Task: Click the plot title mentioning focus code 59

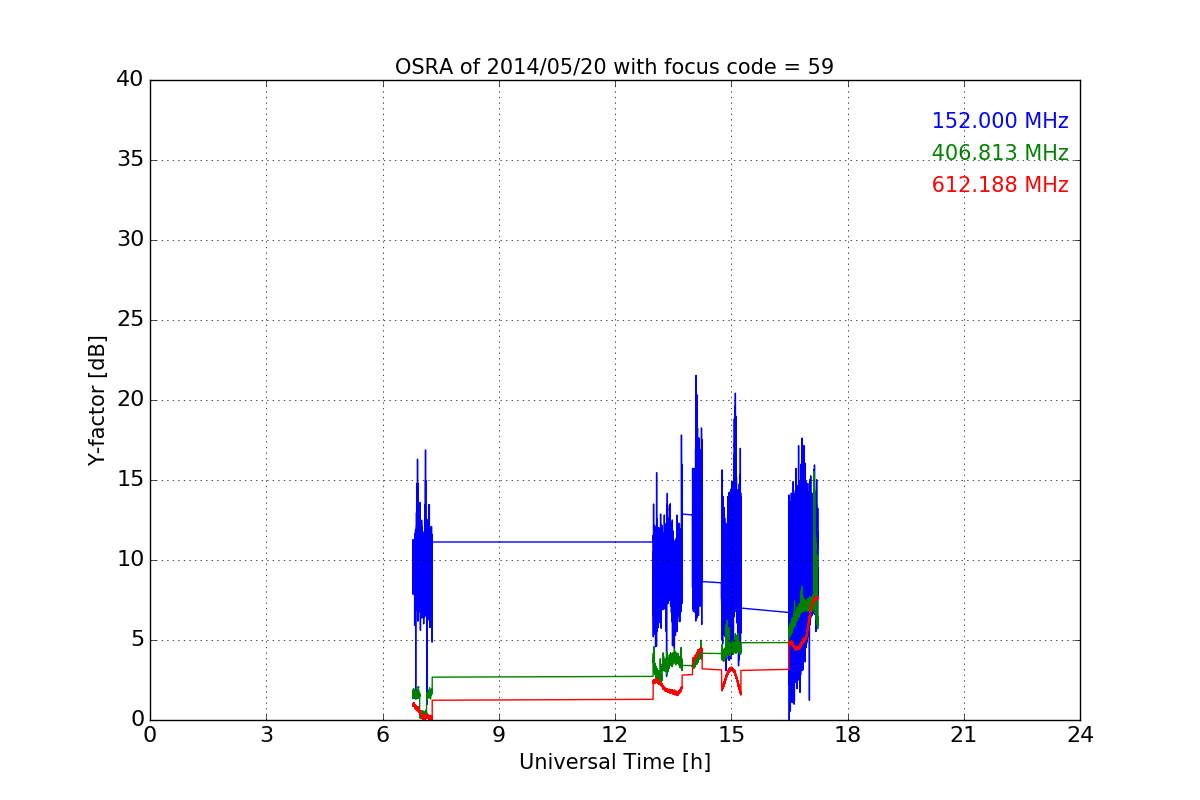Action: [x=614, y=67]
